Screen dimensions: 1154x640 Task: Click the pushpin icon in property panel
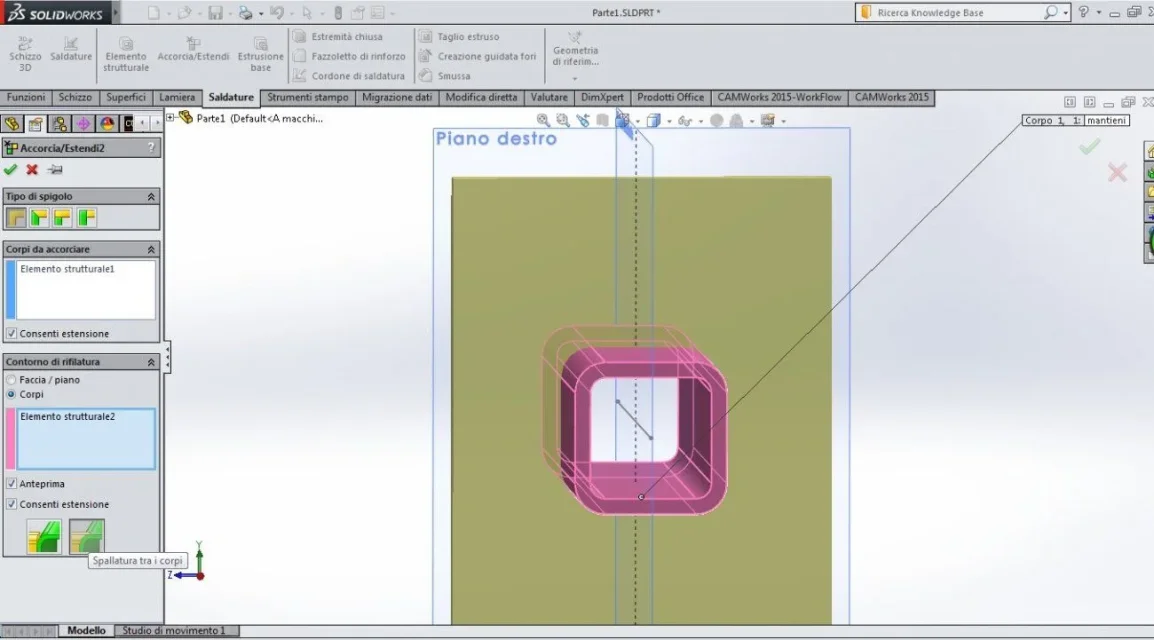pyautogui.click(x=54, y=170)
